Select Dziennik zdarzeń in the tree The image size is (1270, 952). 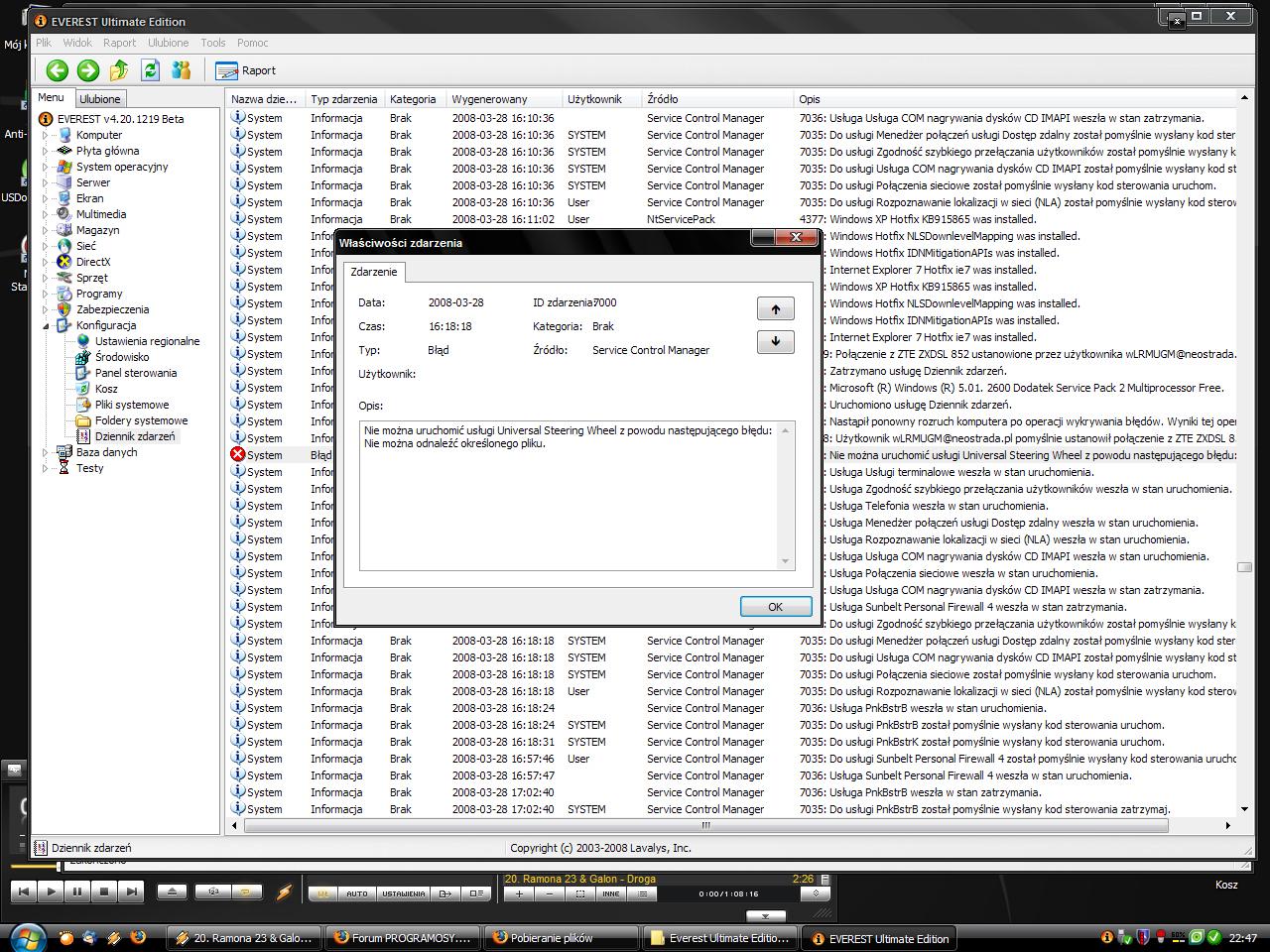coord(135,436)
